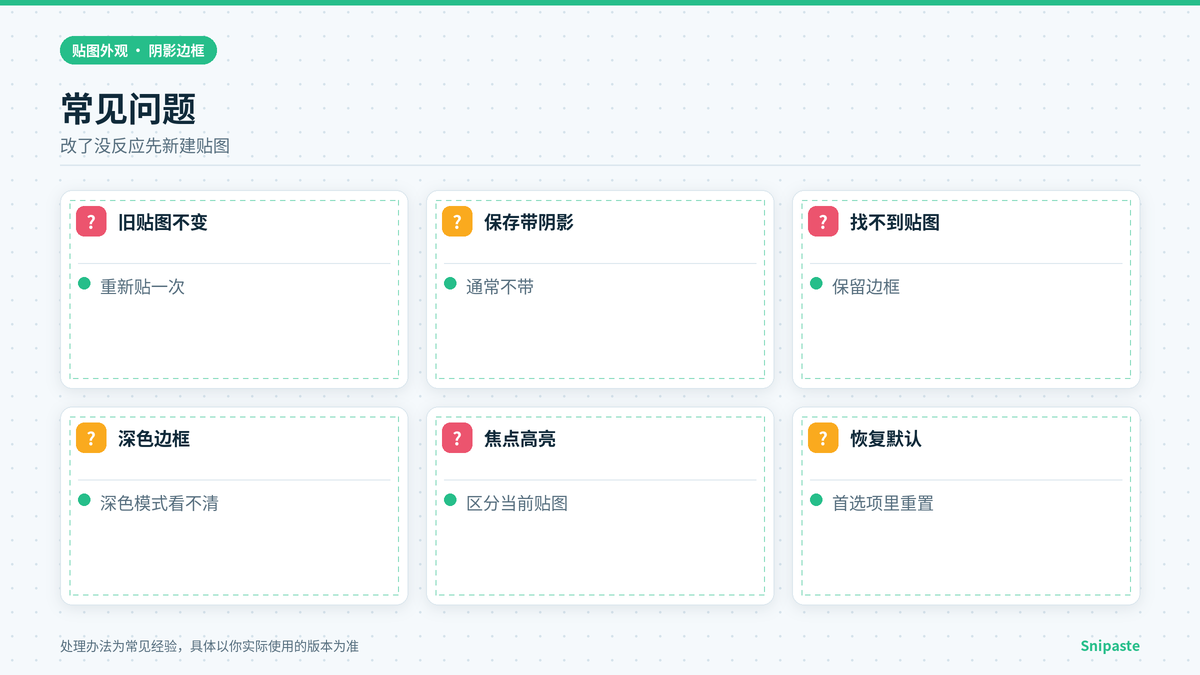1200x675 pixels.
Task: Click the red question icon beside 焦点高亮
Action: [457, 438]
